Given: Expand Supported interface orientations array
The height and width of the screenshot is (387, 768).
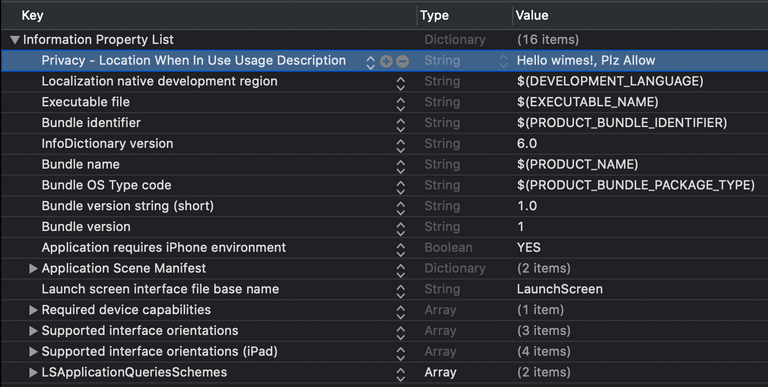Looking at the screenshot, I should coord(33,331).
